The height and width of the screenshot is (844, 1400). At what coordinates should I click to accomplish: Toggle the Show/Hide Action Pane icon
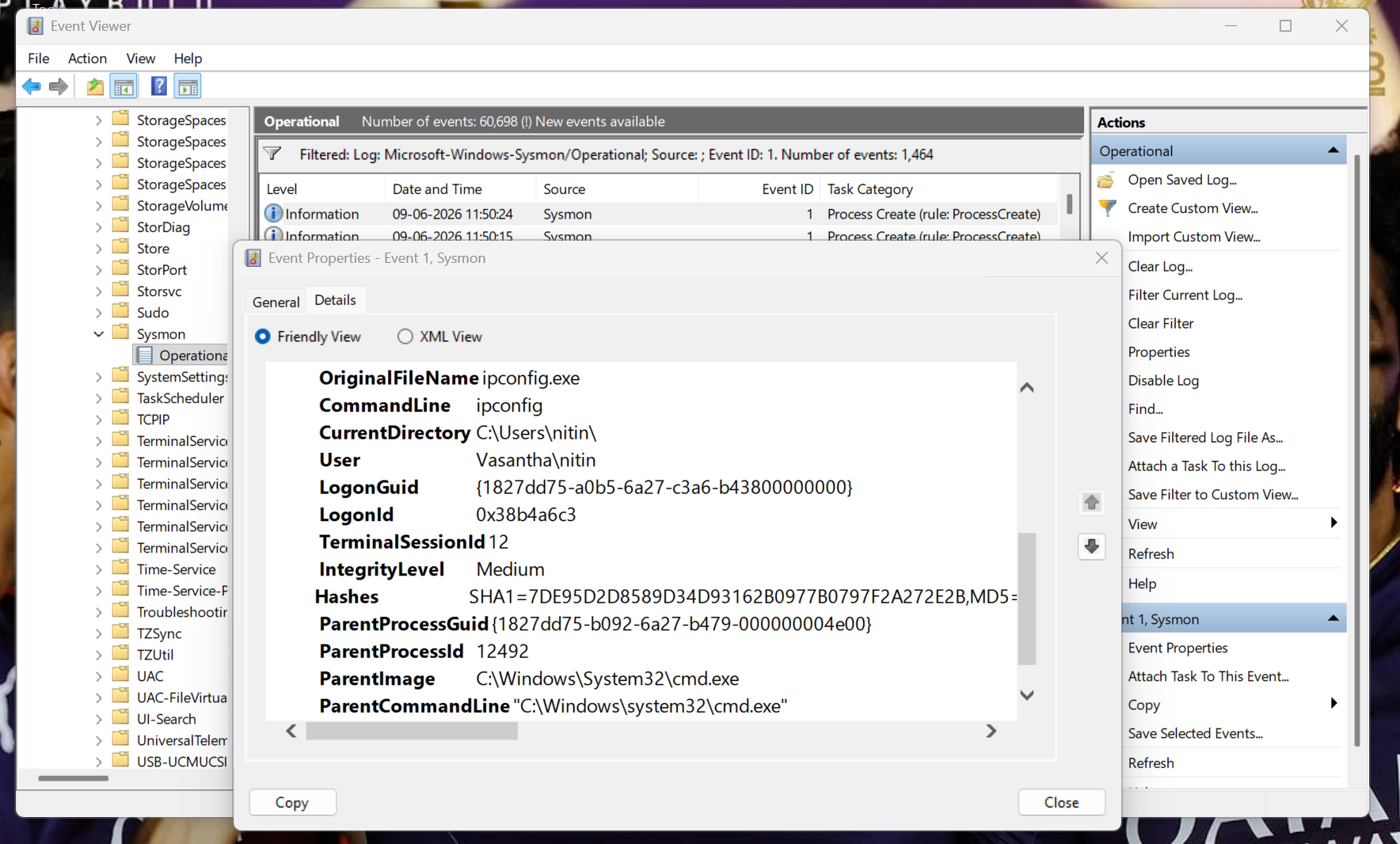(188, 86)
